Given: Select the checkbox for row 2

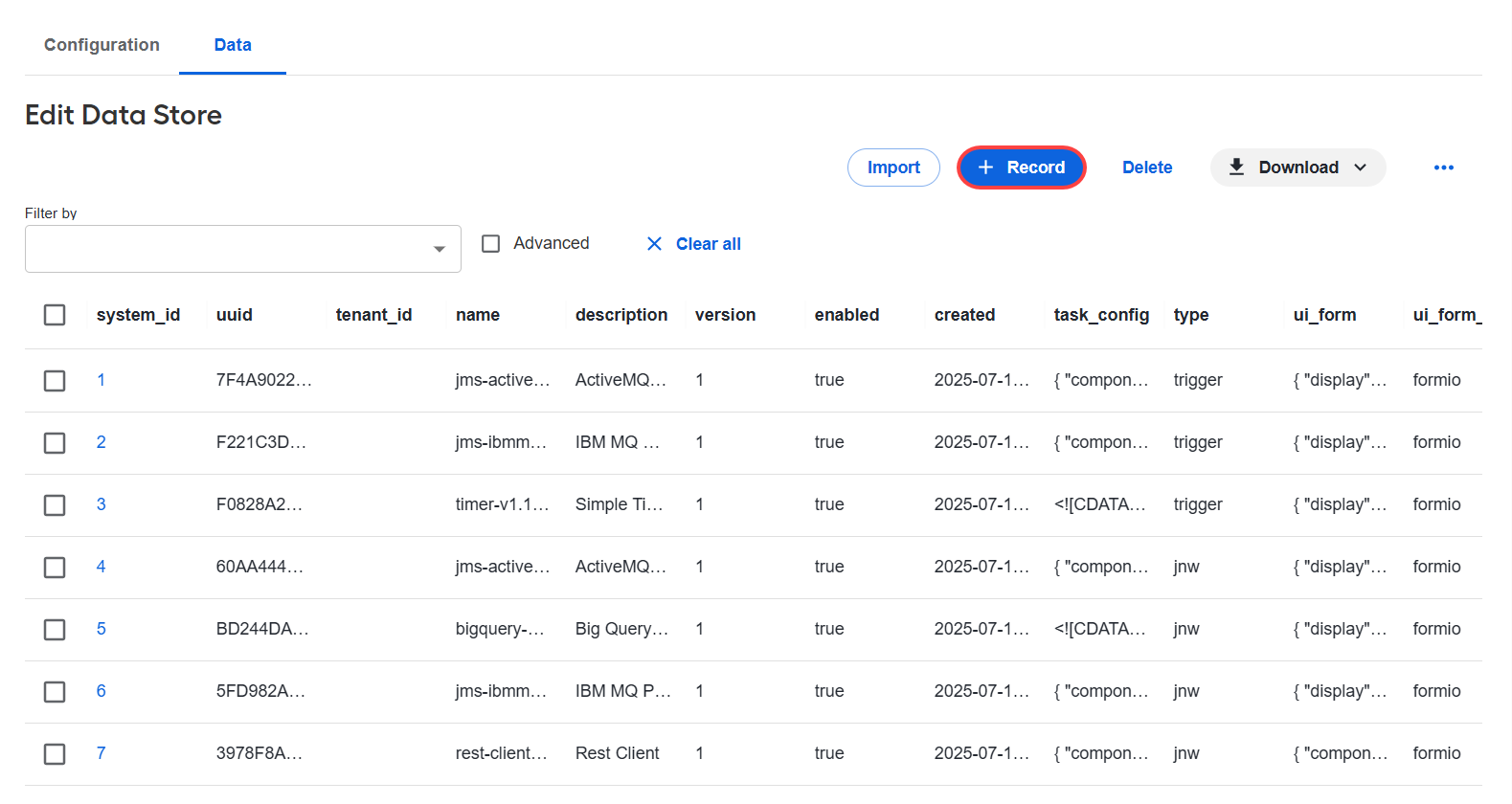Looking at the screenshot, I should (55, 443).
